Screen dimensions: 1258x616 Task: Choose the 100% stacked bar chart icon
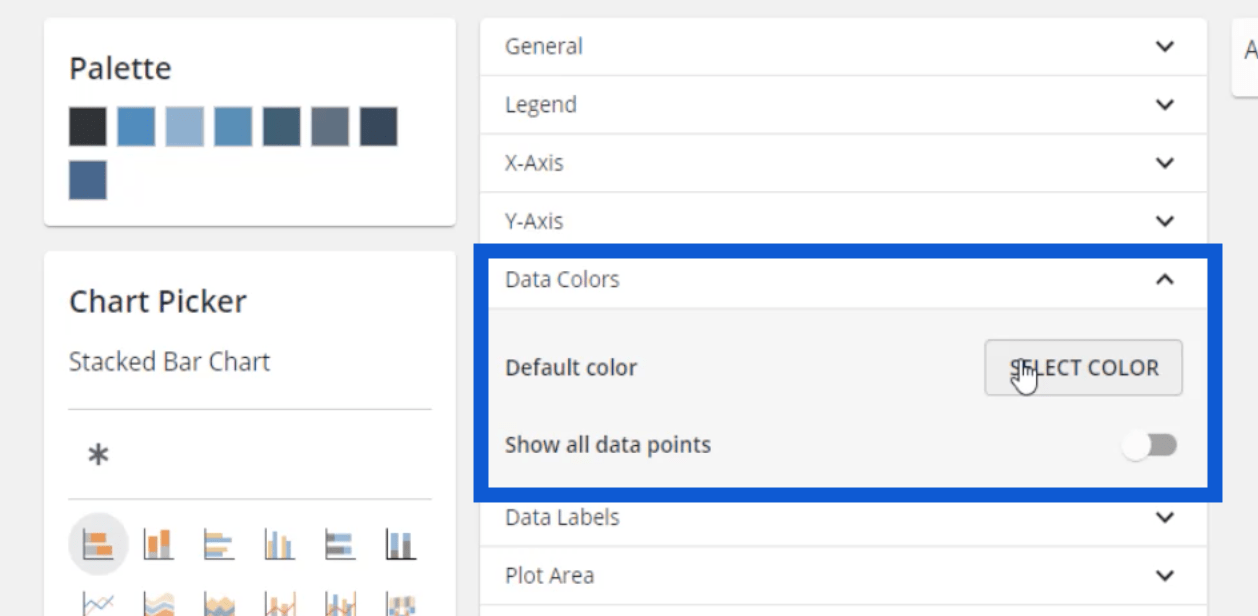click(339, 545)
